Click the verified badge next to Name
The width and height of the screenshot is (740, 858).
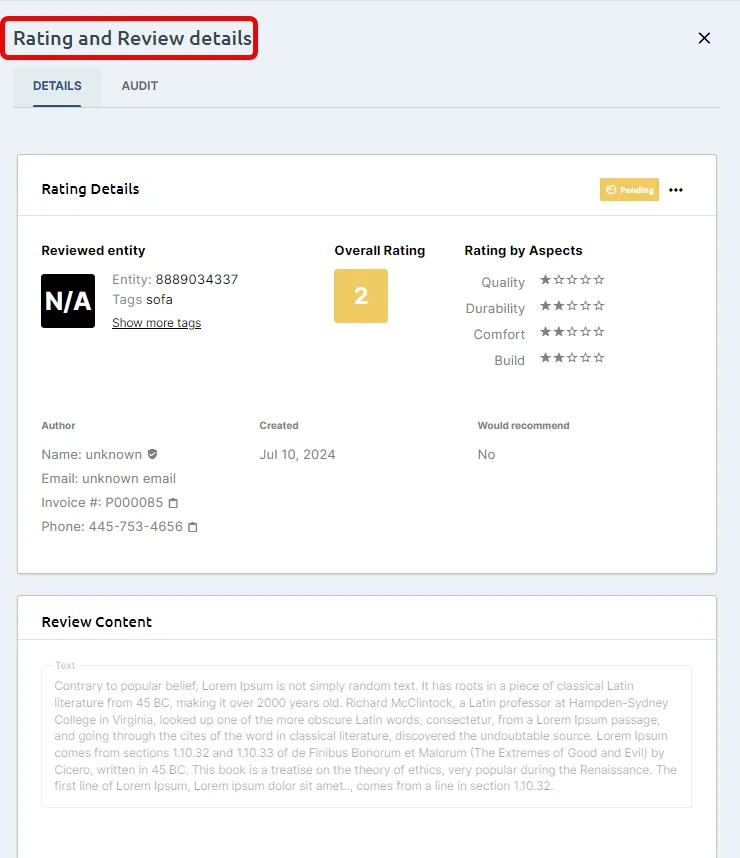pyautogui.click(x=153, y=454)
